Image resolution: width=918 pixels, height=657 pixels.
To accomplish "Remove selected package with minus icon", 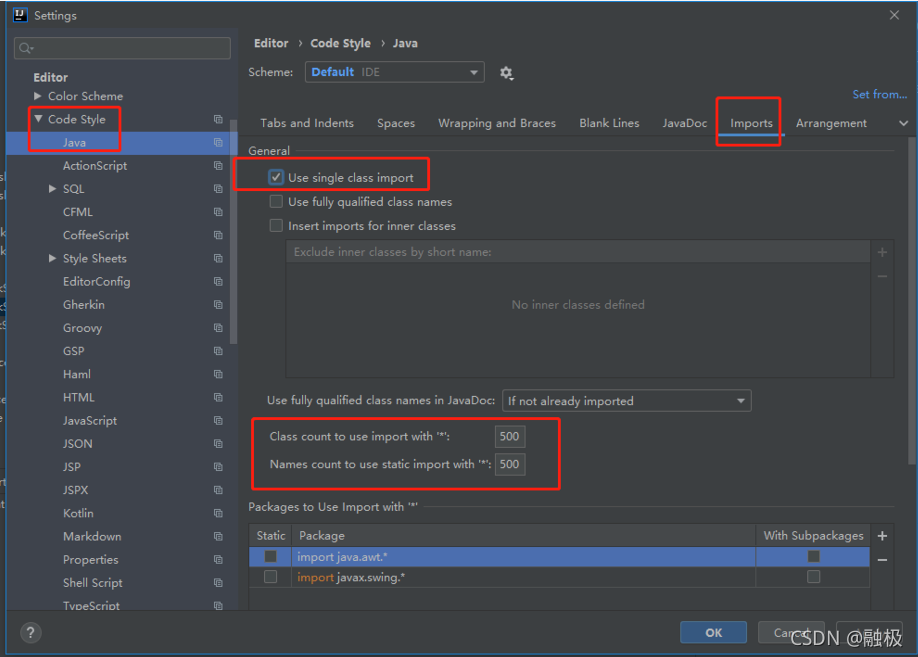I will point(882,560).
